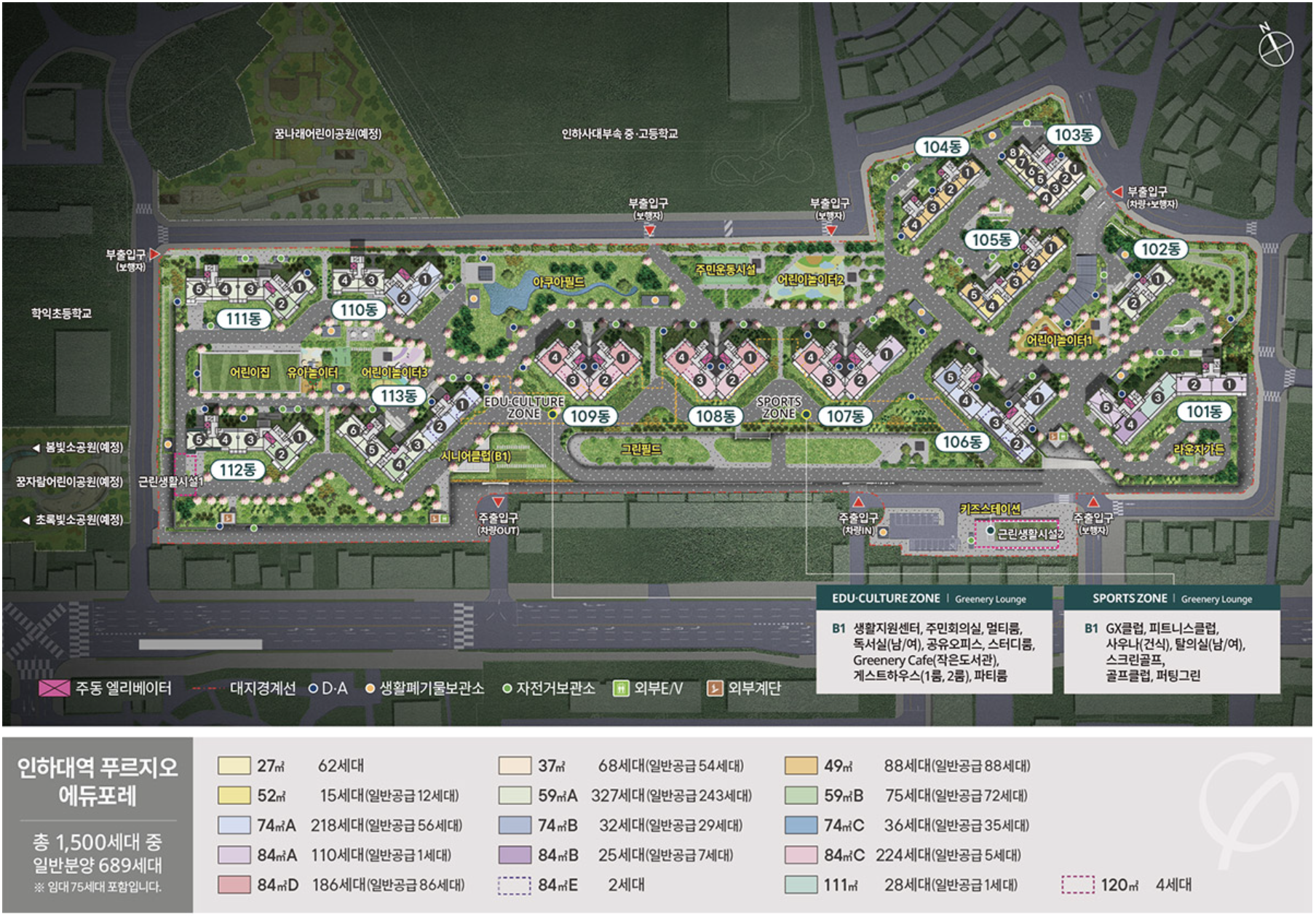Click the red arrow above 주출입구 (차량IN)
Screen dimensions: 1316x917
pyautogui.click(x=858, y=502)
